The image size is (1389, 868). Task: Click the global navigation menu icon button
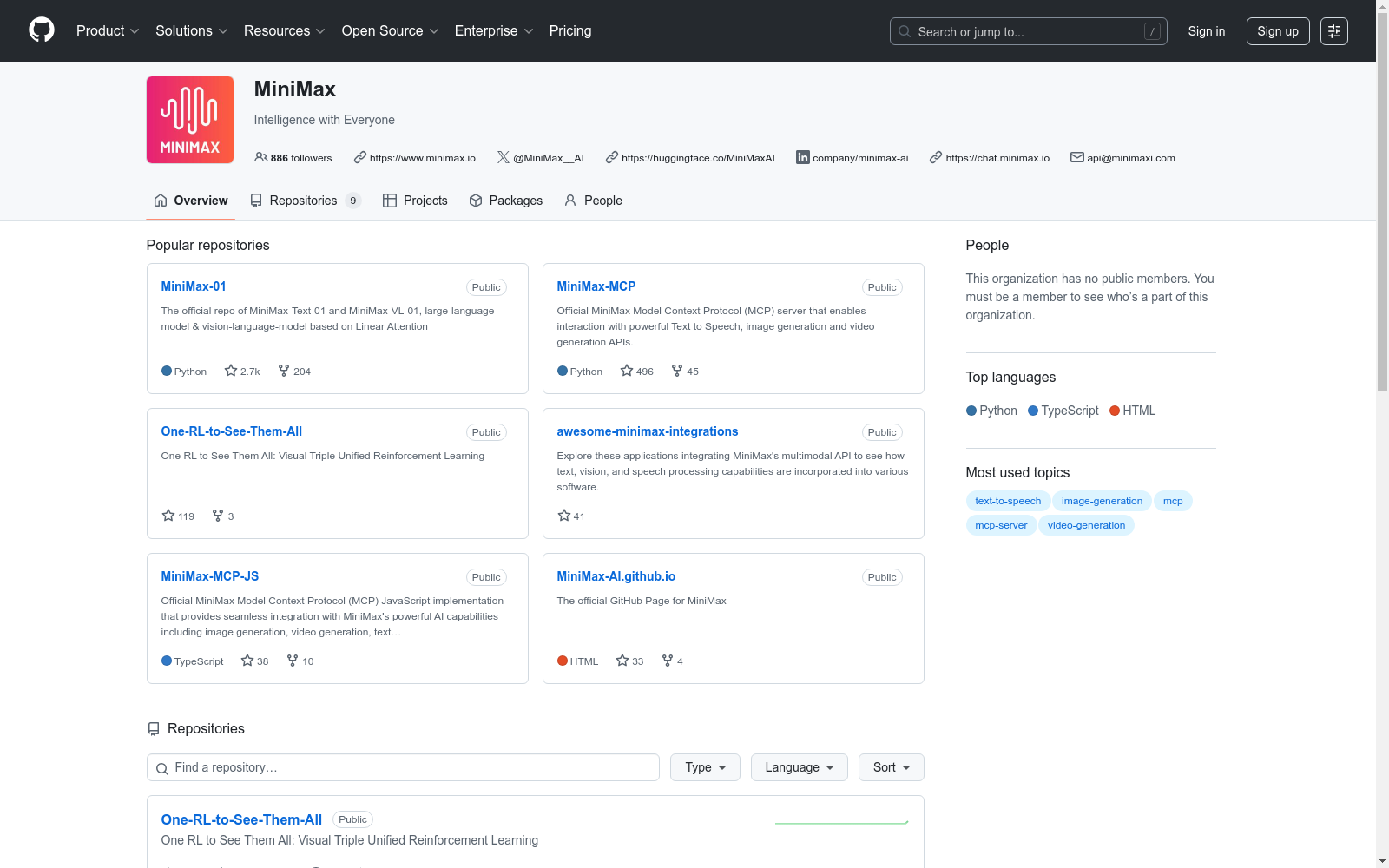tap(1334, 31)
